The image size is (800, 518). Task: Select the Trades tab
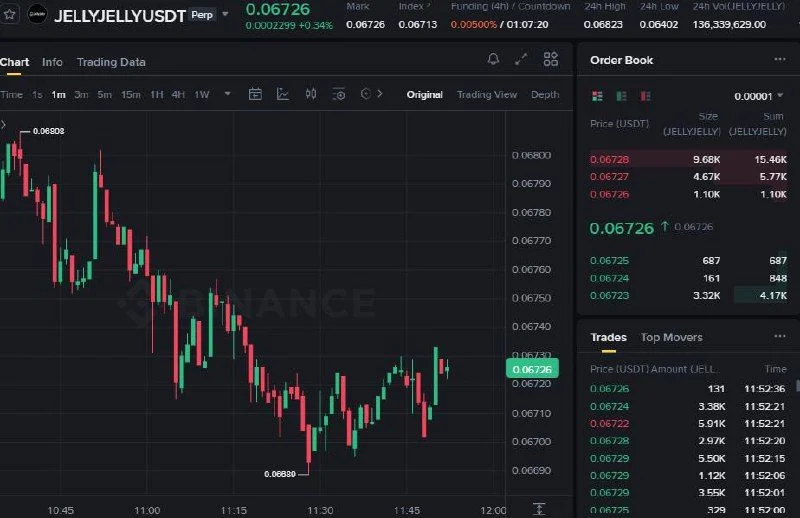pyautogui.click(x=608, y=337)
